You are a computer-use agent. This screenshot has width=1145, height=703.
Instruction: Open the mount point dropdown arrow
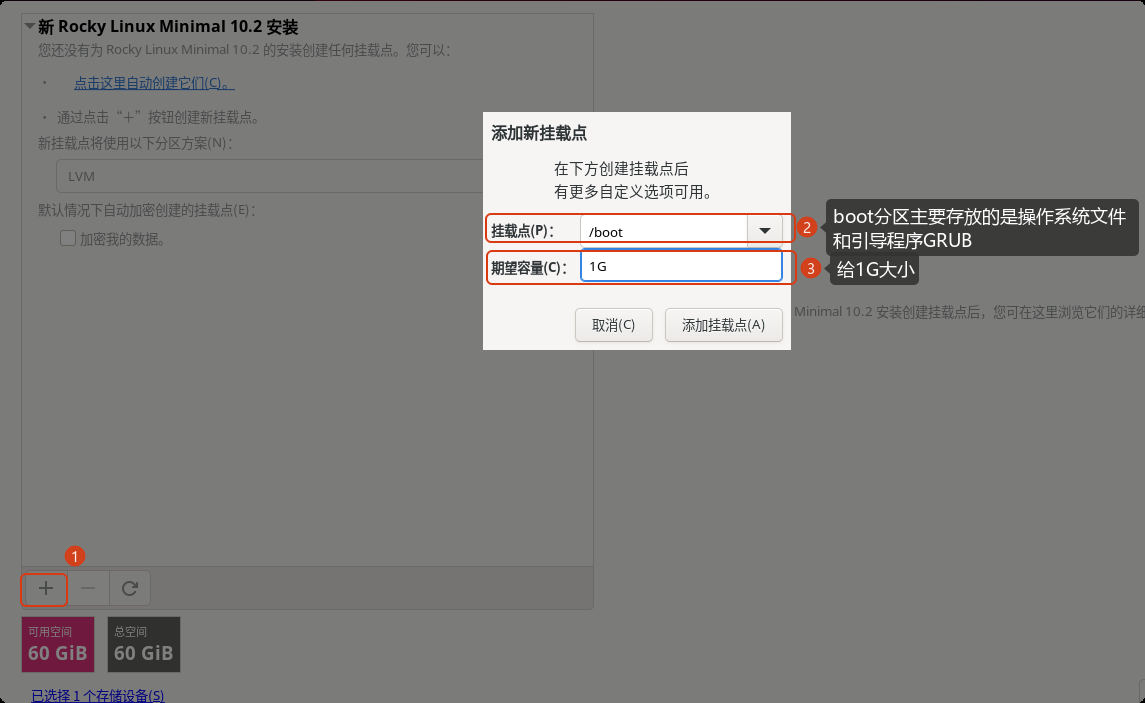(x=765, y=231)
